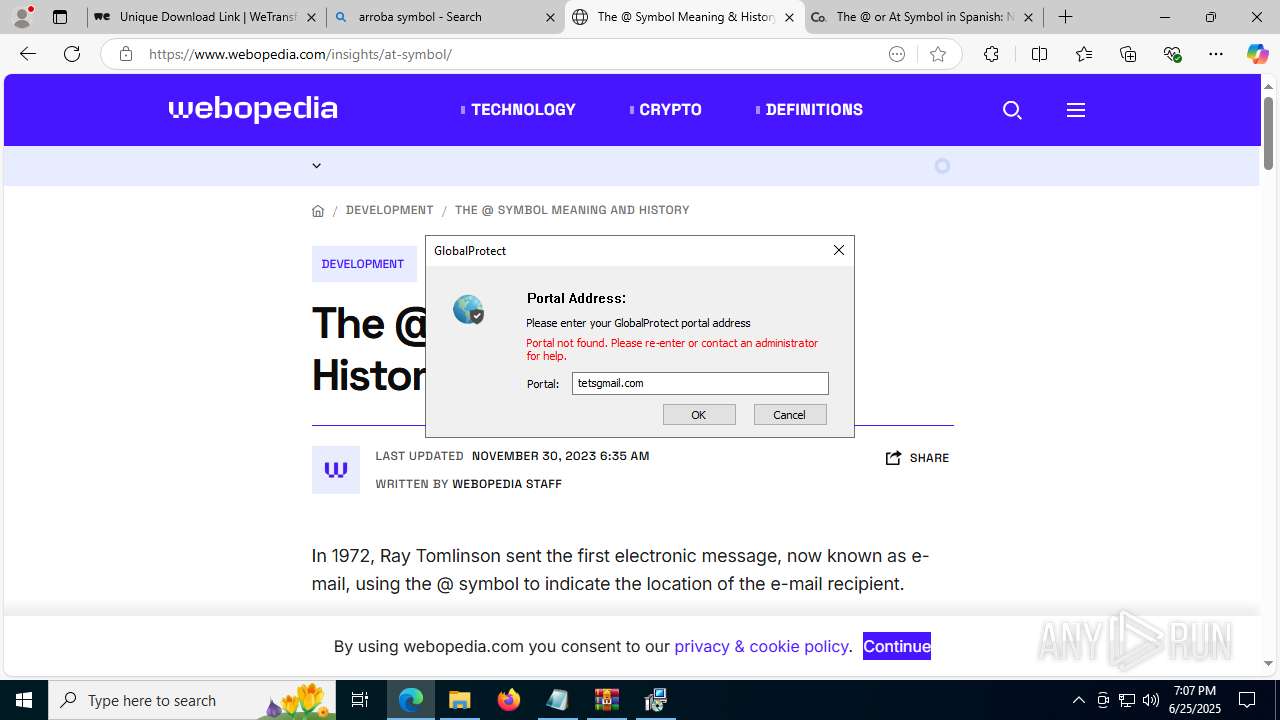Open THE @ SYMBOL MEANING AND HISTORY breadcrumb
Image resolution: width=1280 pixels, height=720 pixels.
pos(572,210)
